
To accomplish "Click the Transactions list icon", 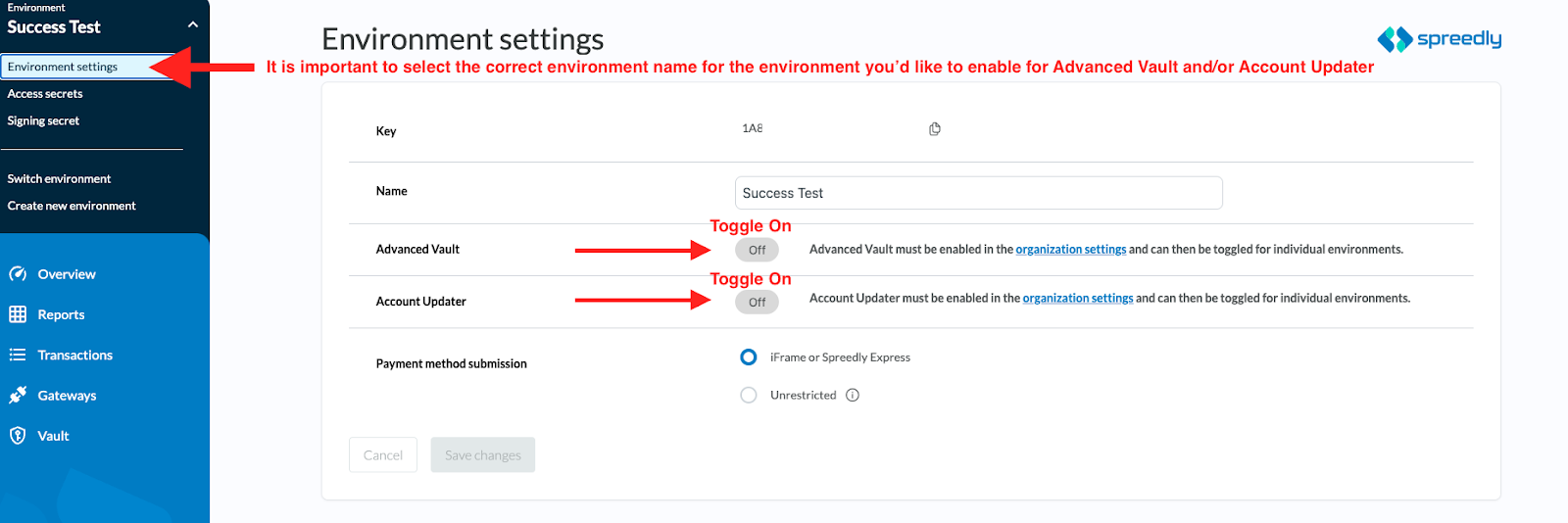I will pyautogui.click(x=18, y=355).
